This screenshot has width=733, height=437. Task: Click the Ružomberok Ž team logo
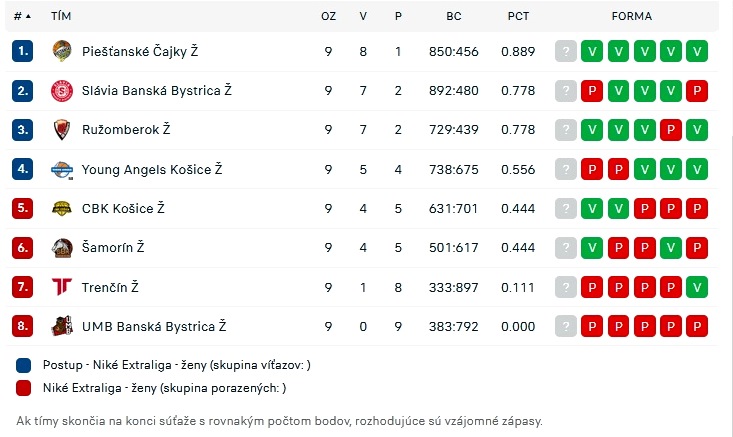62,130
